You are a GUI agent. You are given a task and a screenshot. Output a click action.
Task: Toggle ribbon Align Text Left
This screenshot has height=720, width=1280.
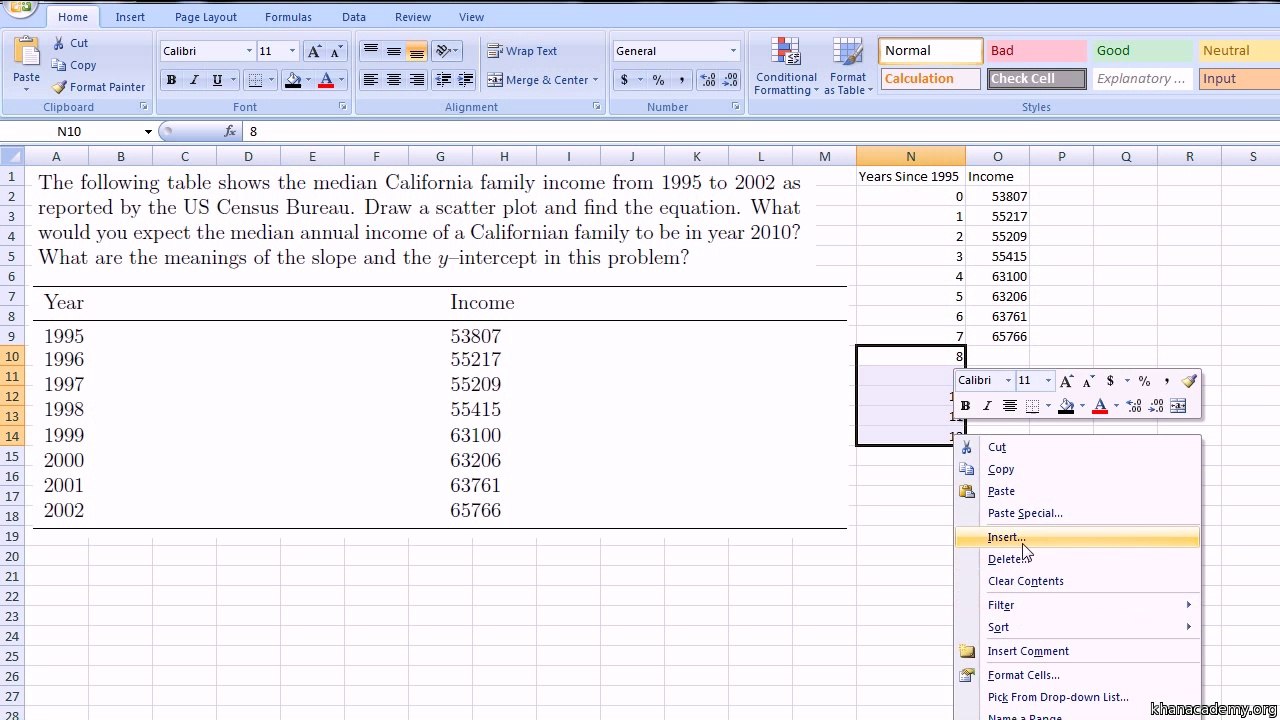(370, 80)
